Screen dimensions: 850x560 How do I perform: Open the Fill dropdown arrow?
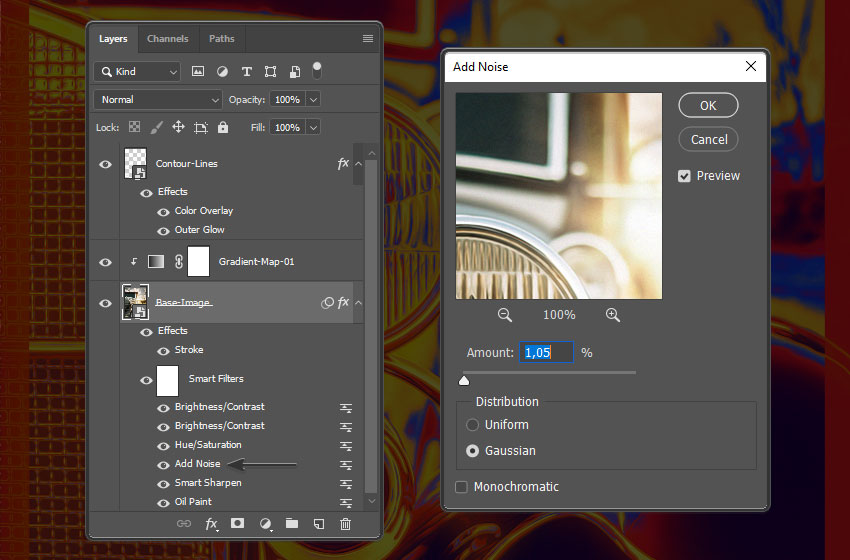313,127
